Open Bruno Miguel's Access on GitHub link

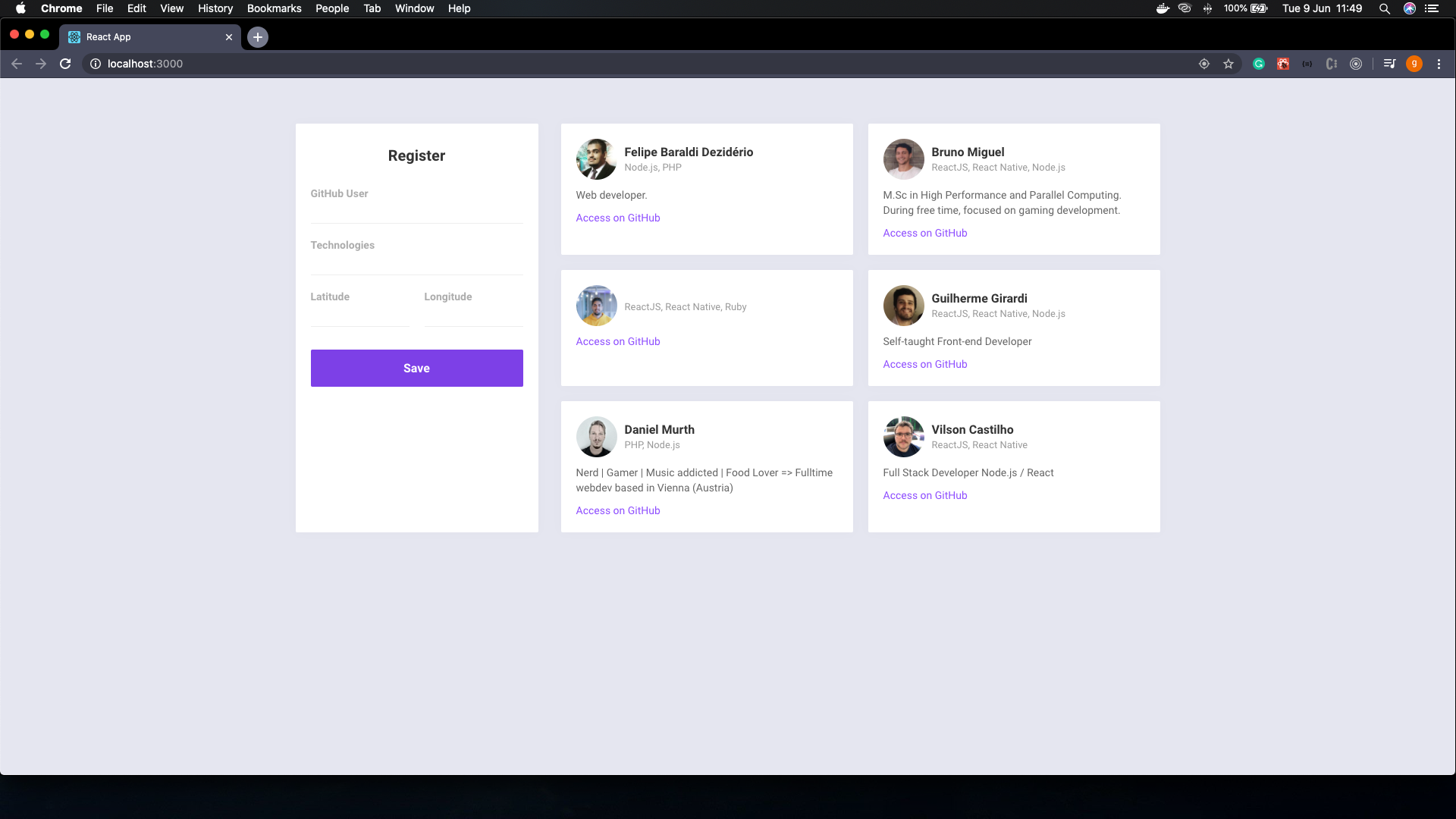pyautogui.click(x=924, y=233)
